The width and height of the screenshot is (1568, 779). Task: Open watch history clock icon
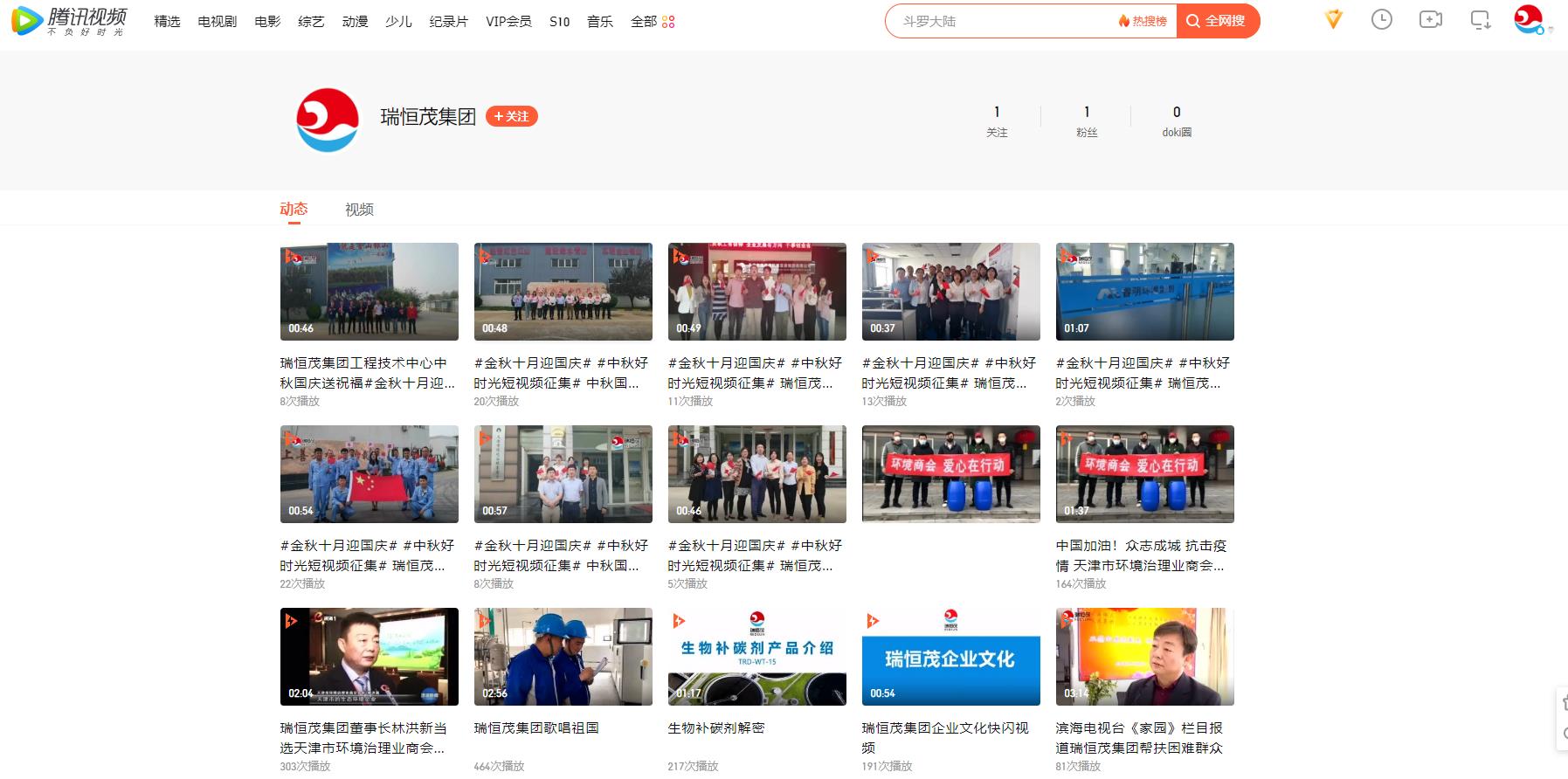(x=1382, y=19)
